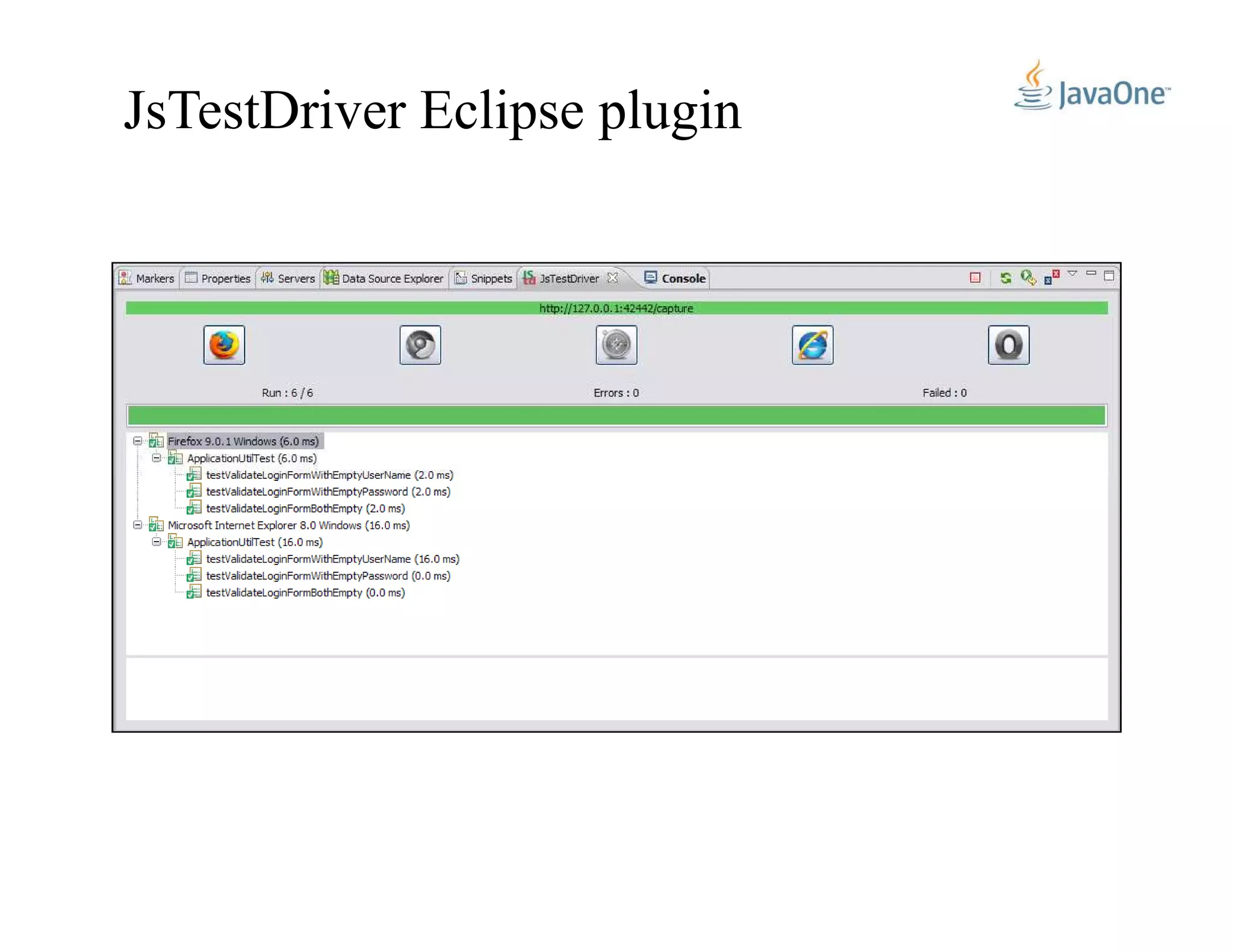Click the Snippets tab icon
The width and height of the screenshot is (1233, 952).
click(461, 277)
